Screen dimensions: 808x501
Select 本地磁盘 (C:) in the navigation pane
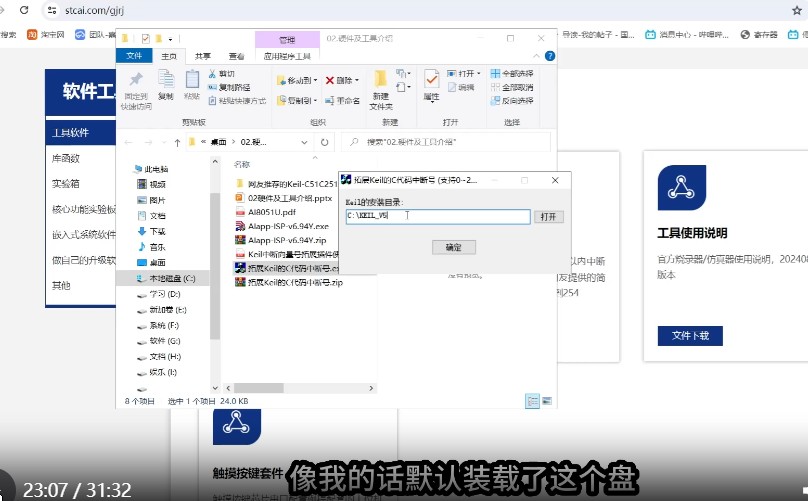[x=165, y=278]
